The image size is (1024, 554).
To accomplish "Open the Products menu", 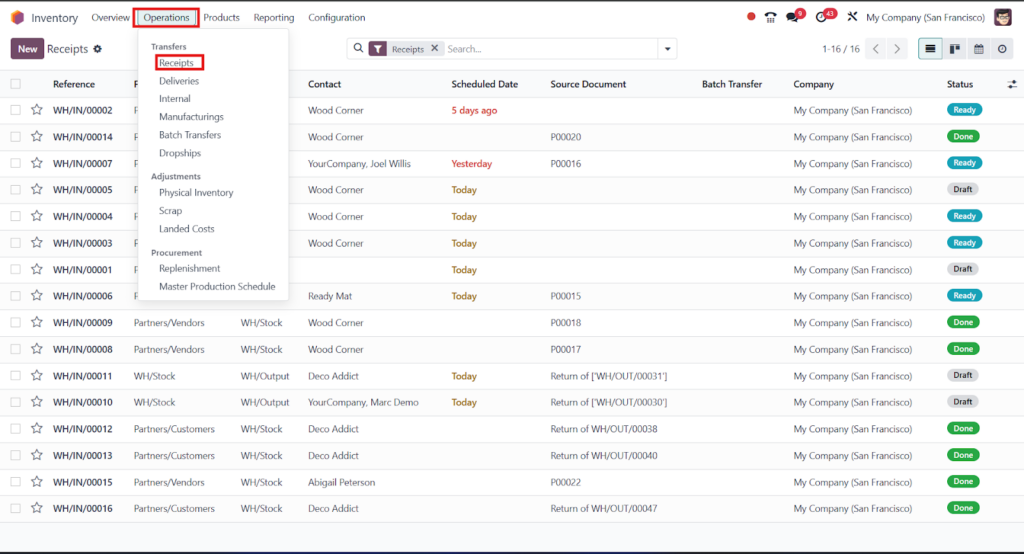I will 221,18.
